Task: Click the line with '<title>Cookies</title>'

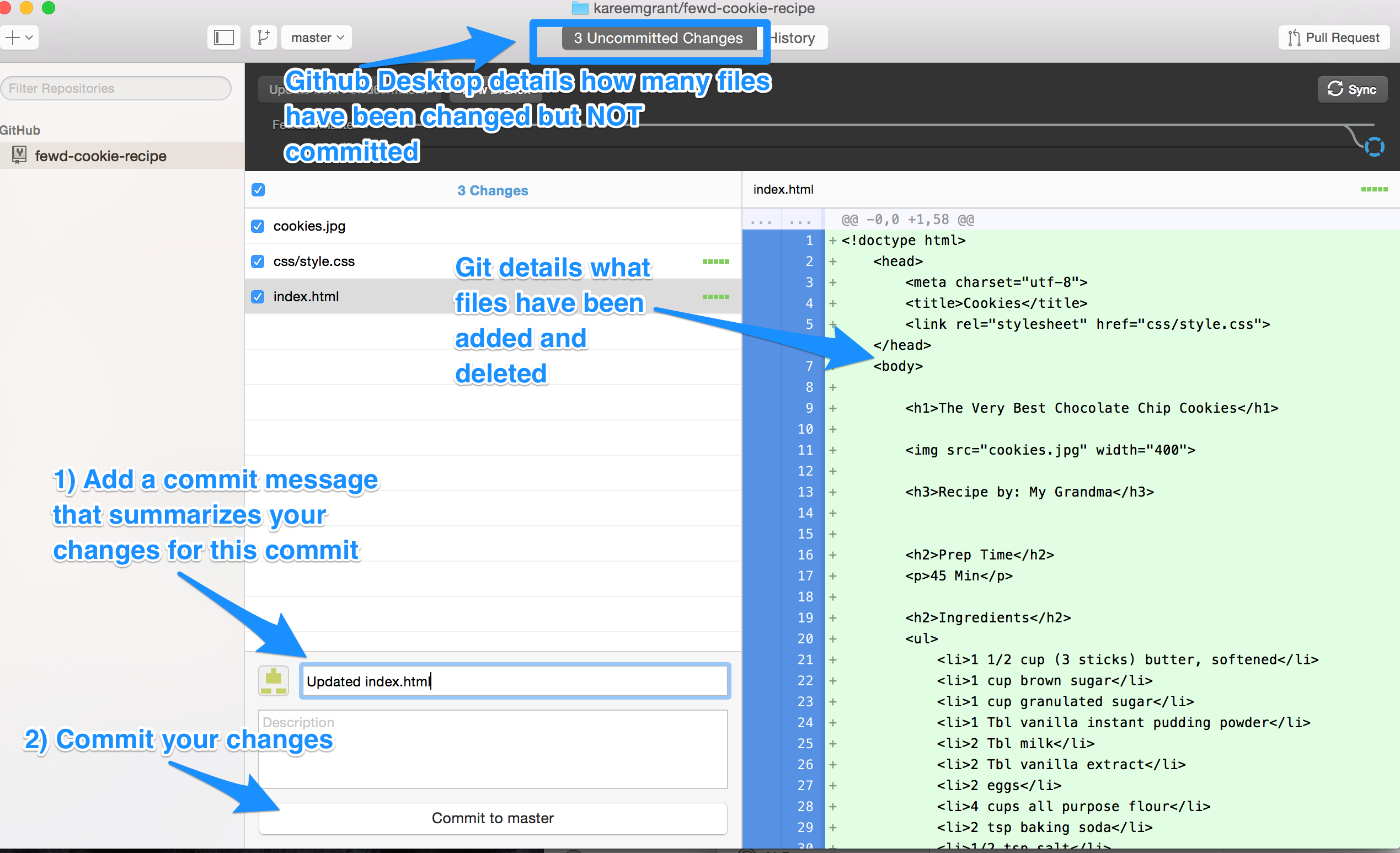Action: point(996,303)
